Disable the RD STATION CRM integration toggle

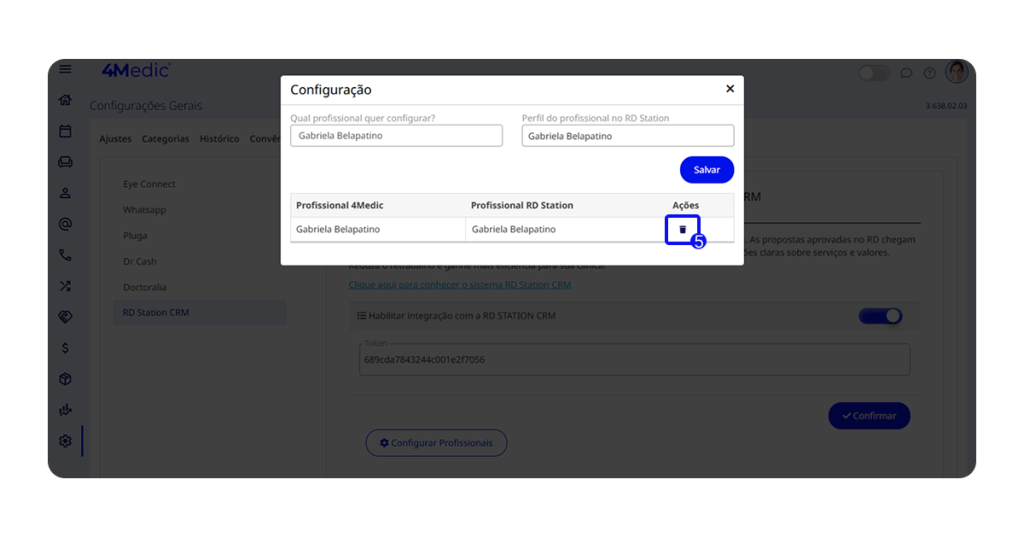tap(880, 316)
